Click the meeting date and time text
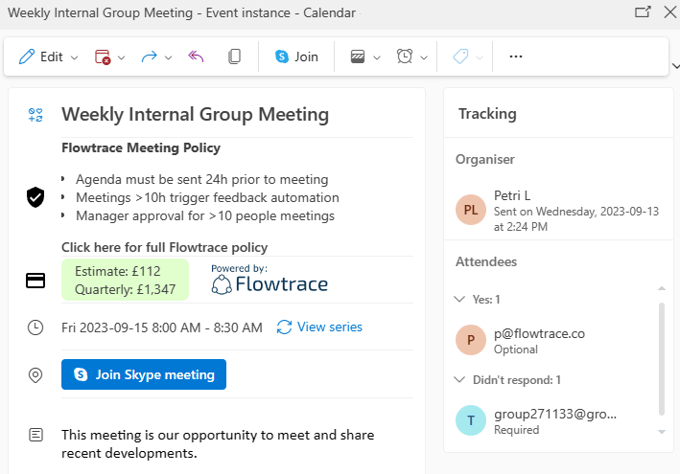The image size is (680, 474). coord(162,327)
